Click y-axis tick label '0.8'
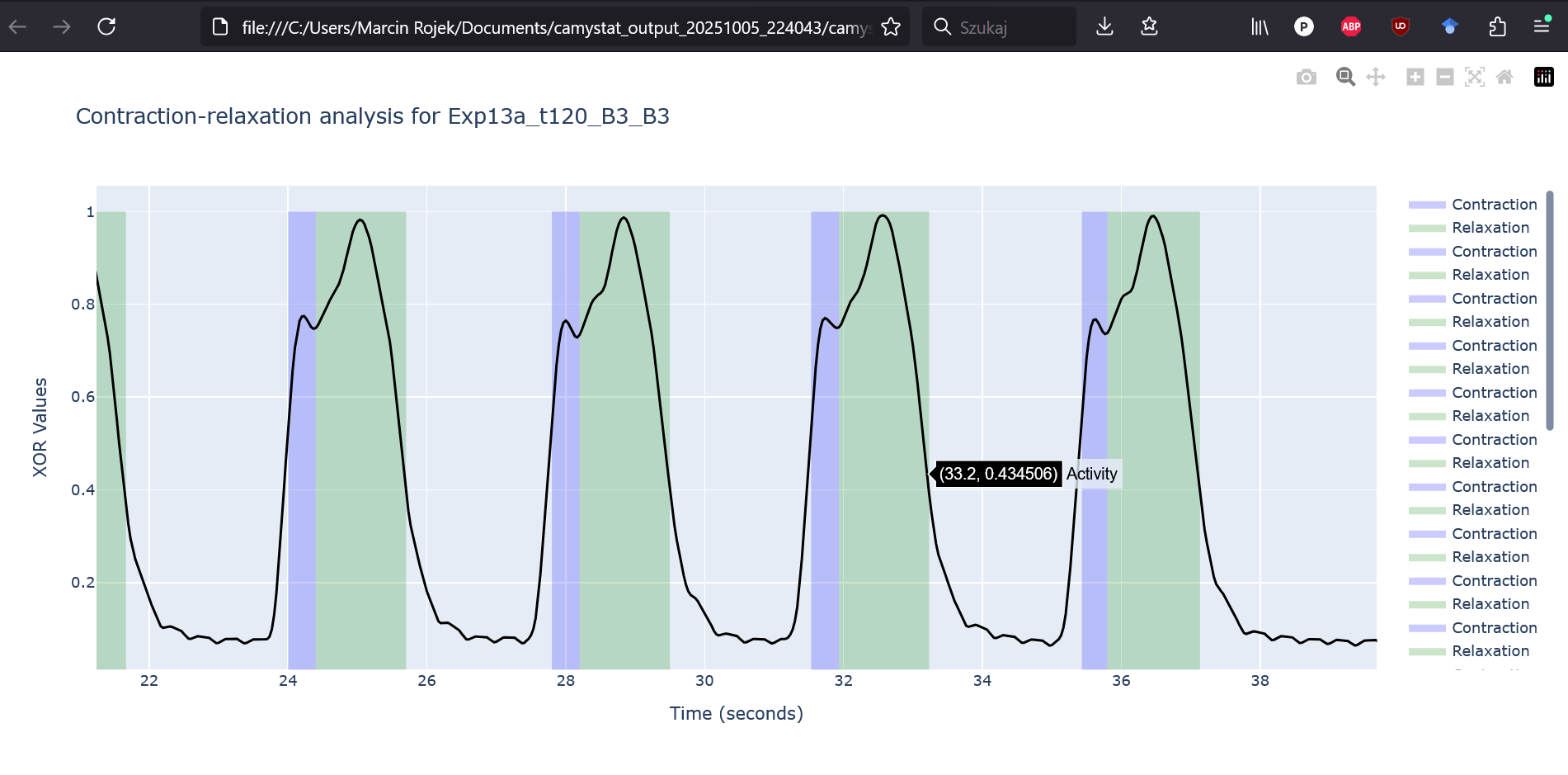The width and height of the screenshot is (1568, 775). [83, 305]
